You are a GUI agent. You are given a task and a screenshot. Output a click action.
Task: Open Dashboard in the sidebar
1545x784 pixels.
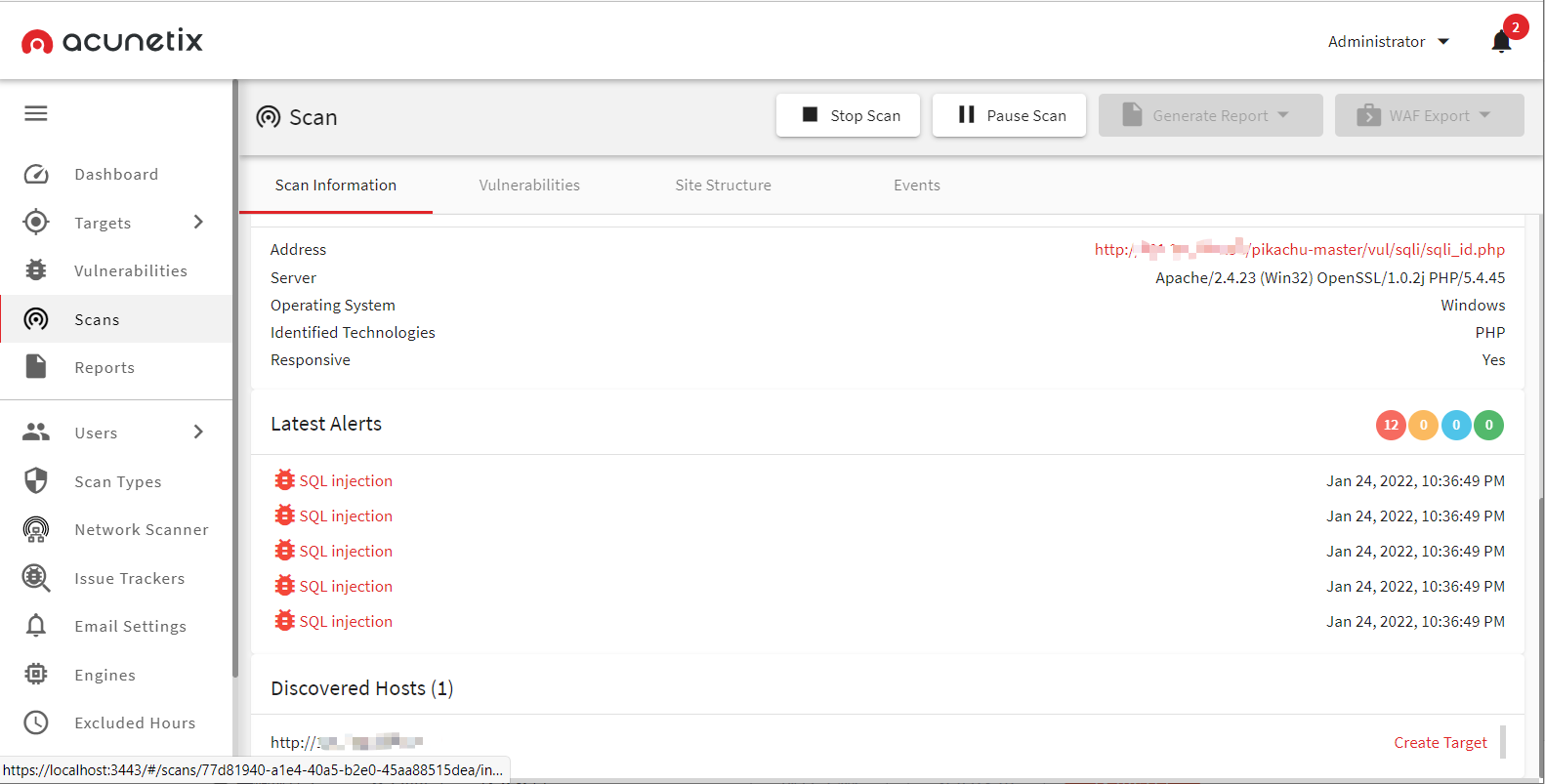pos(116,174)
